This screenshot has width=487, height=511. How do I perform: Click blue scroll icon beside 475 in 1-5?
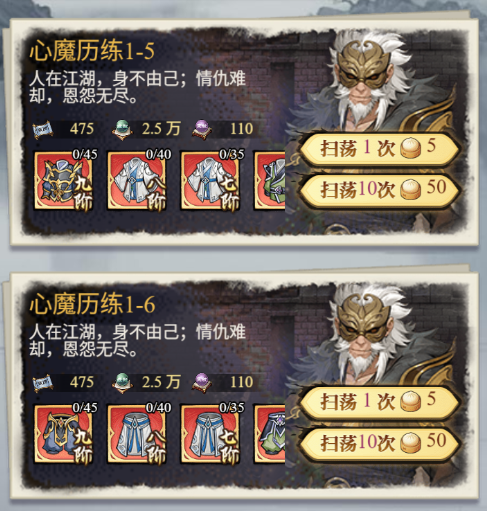point(43,129)
